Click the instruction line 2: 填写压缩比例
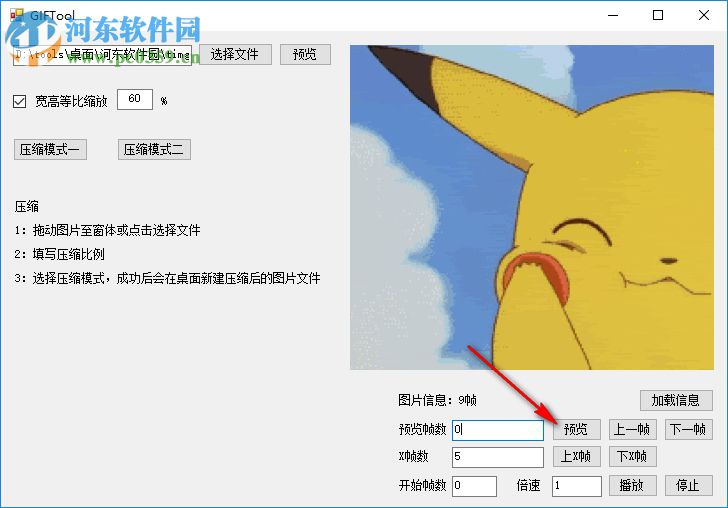The height and width of the screenshot is (508, 728). click(x=59, y=254)
